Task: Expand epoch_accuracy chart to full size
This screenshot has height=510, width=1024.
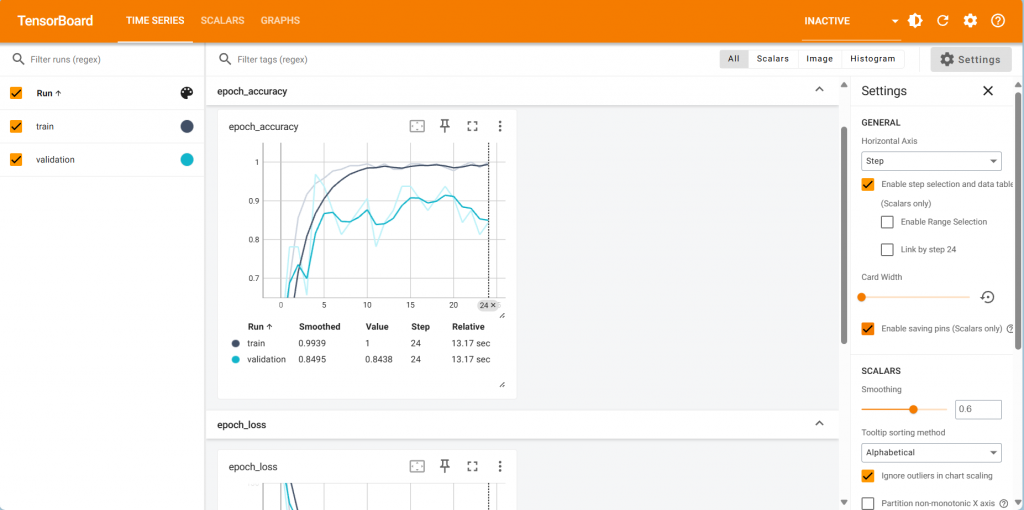Action: [x=472, y=127]
